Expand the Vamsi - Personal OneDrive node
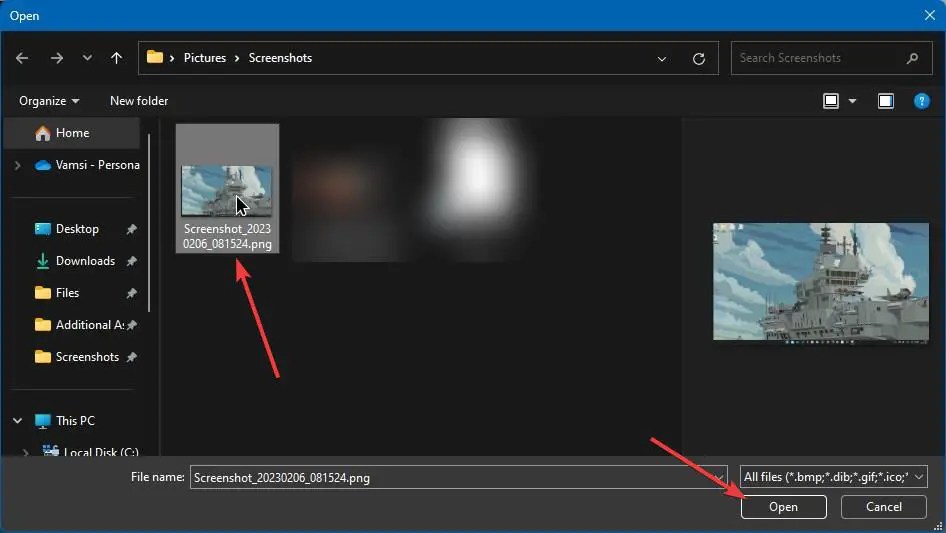 17,165
